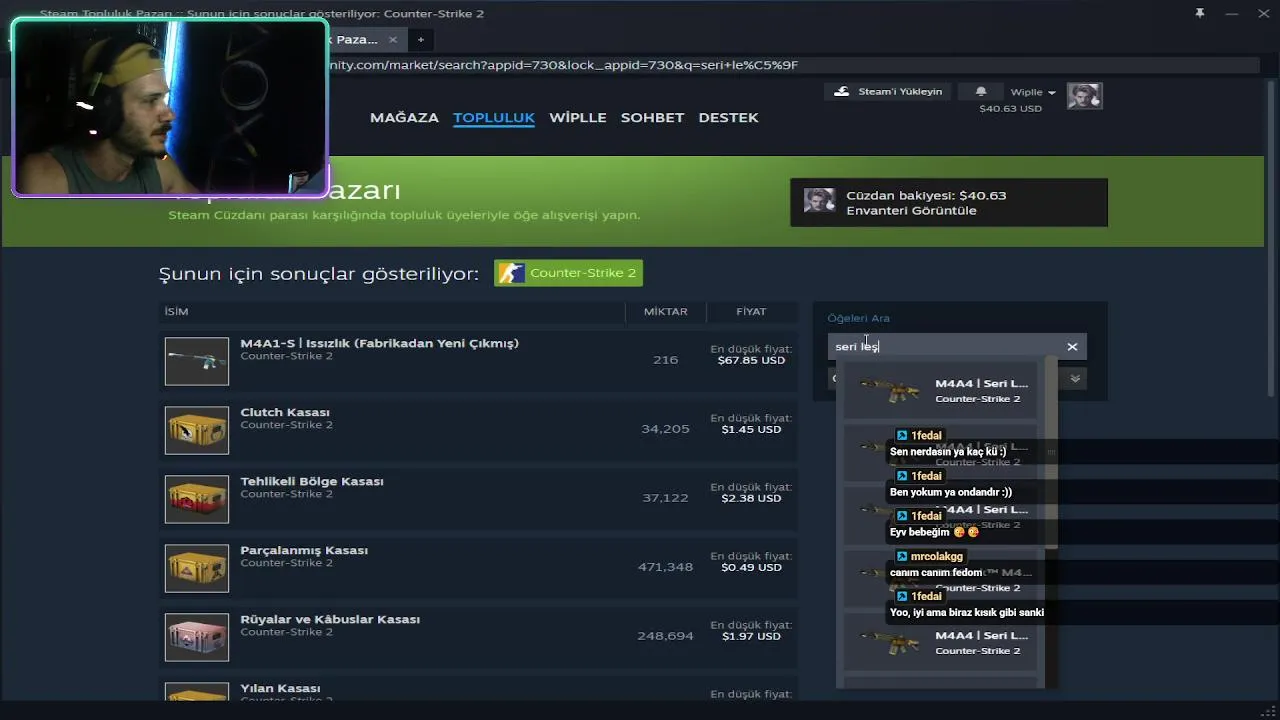Click the Parçalanmış Kasası listing name

(x=304, y=550)
